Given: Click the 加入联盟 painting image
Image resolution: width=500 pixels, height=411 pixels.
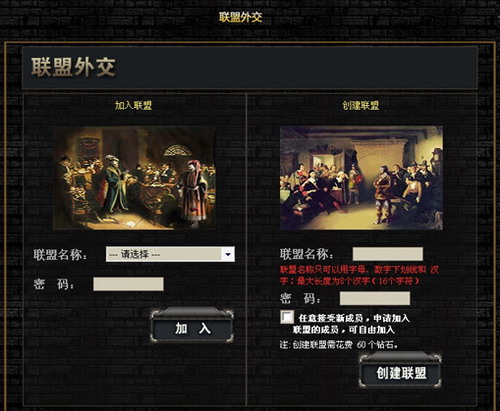Looking at the screenshot, I should point(134,178).
